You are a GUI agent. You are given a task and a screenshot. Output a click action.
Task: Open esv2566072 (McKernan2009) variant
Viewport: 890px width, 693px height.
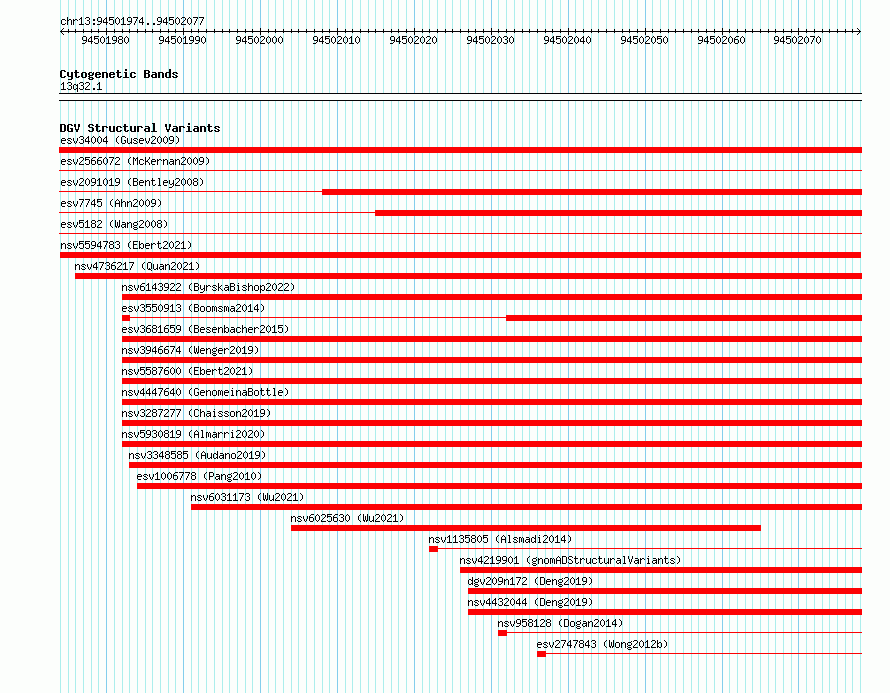(135, 161)
